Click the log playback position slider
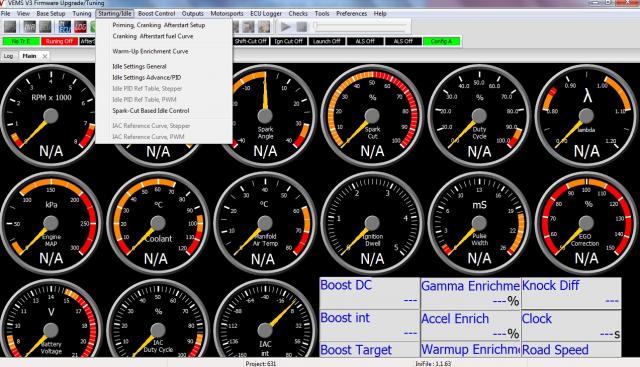The image size is (640, 367). [x=360, y=27]
